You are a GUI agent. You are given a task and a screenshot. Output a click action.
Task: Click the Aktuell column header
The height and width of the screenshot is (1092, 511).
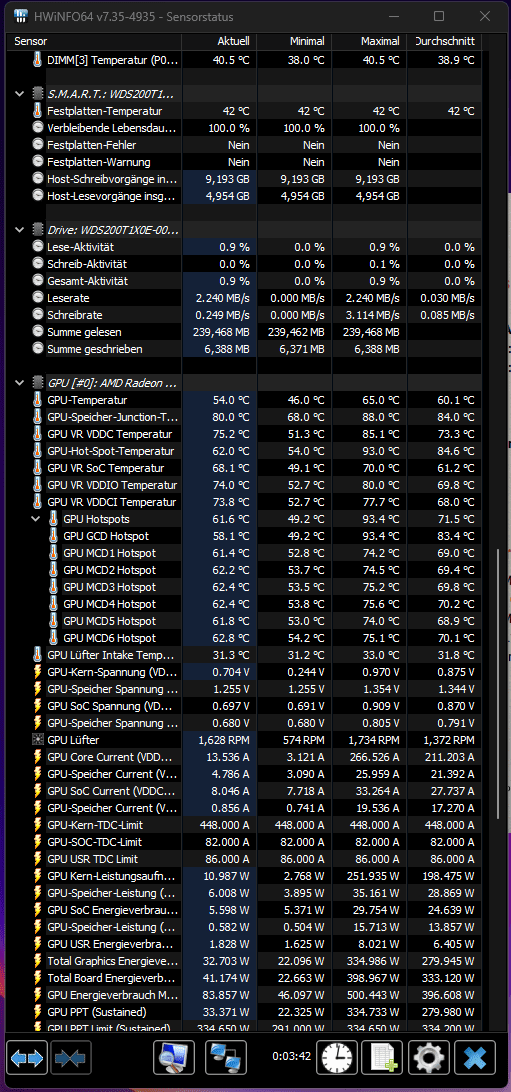pyautogui.click(x=219, y=42)
